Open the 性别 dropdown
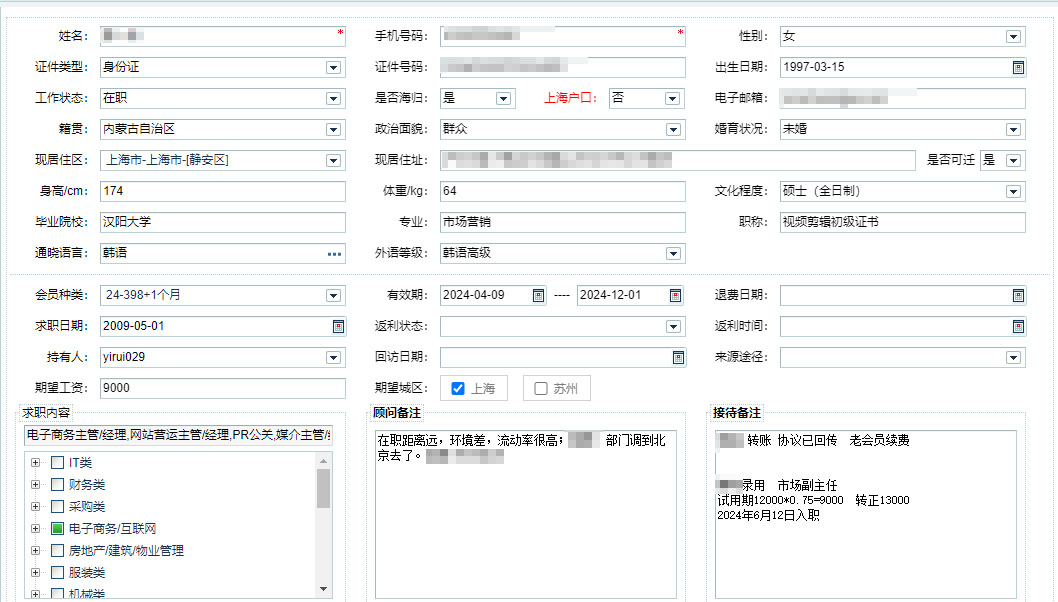Viewport: 1058px width, 602px height. tap(1013, 36)
